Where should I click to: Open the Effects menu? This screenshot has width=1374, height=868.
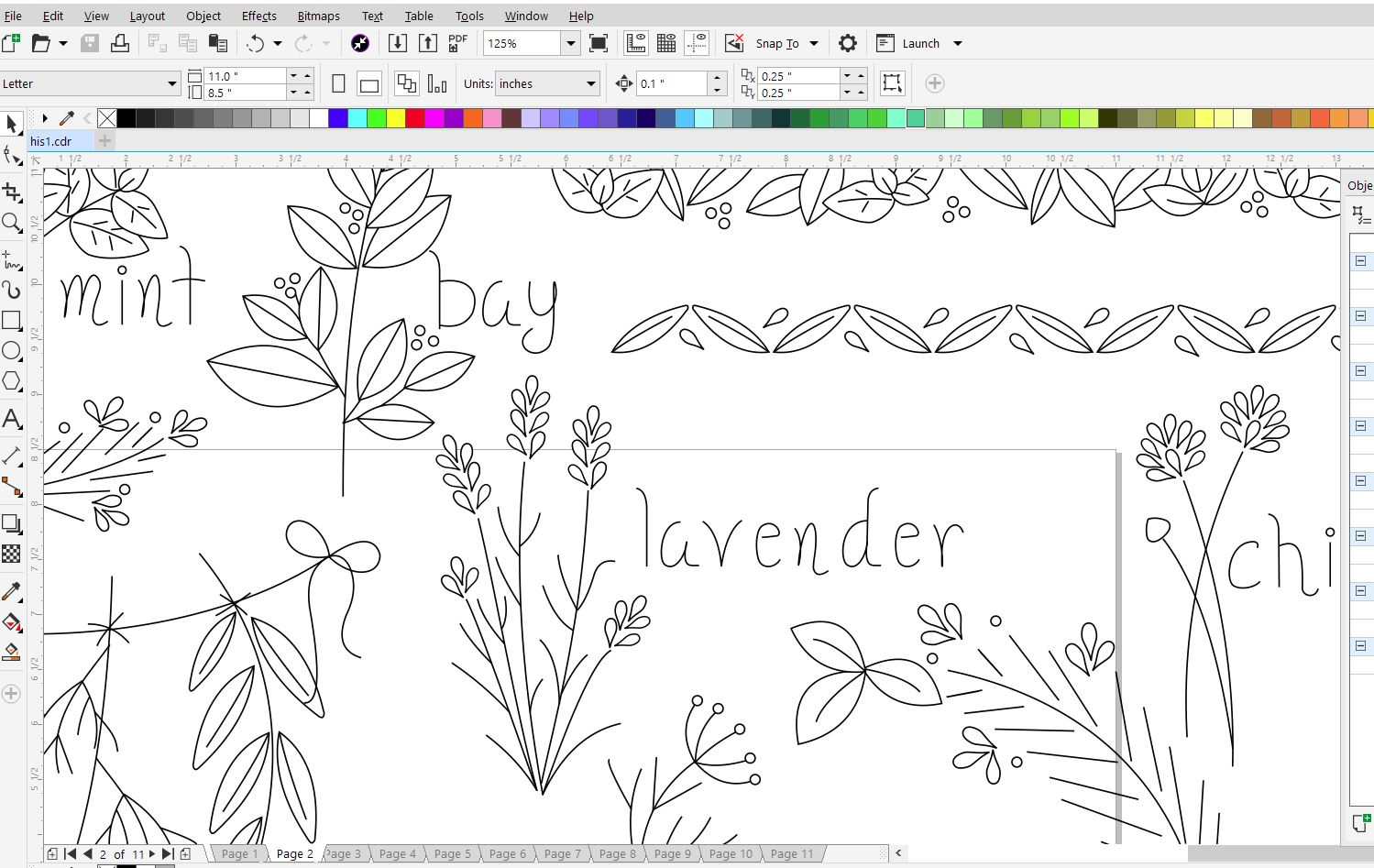point(258,16)
